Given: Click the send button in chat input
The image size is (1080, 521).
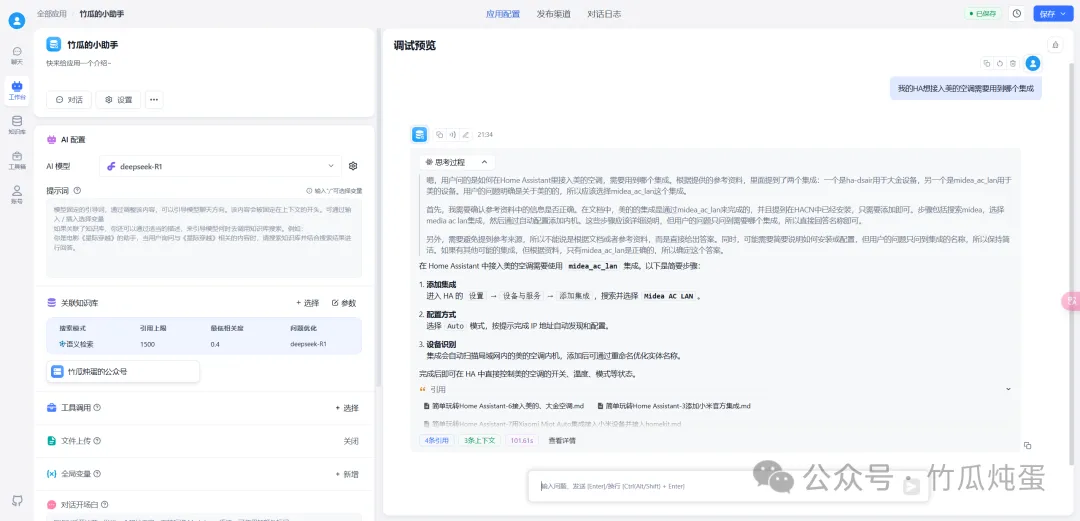Looking at the screenshot, I should point(911,486).
